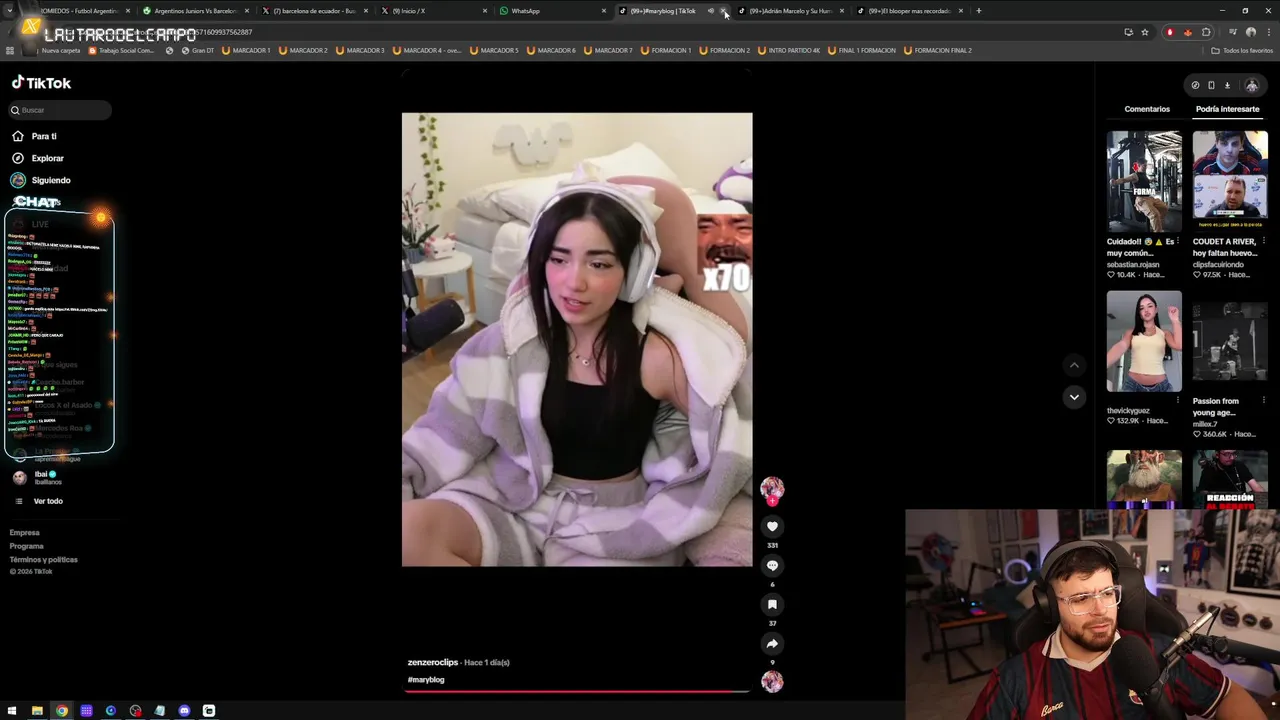1280x720 pixels.
Task: Open File Explorer from taskbar
Action: (x=37, y=711)
